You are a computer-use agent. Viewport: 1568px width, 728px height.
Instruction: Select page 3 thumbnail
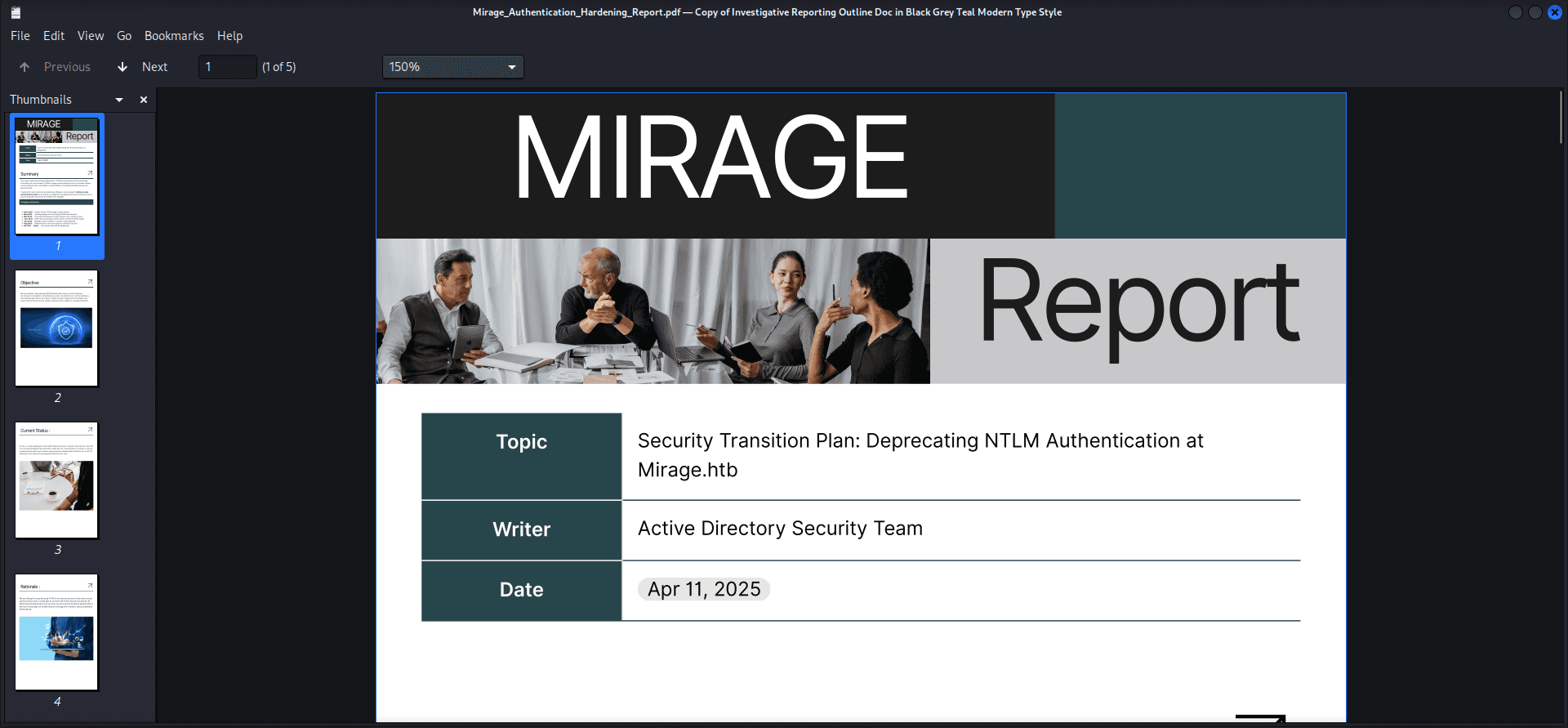pos(57,480)
